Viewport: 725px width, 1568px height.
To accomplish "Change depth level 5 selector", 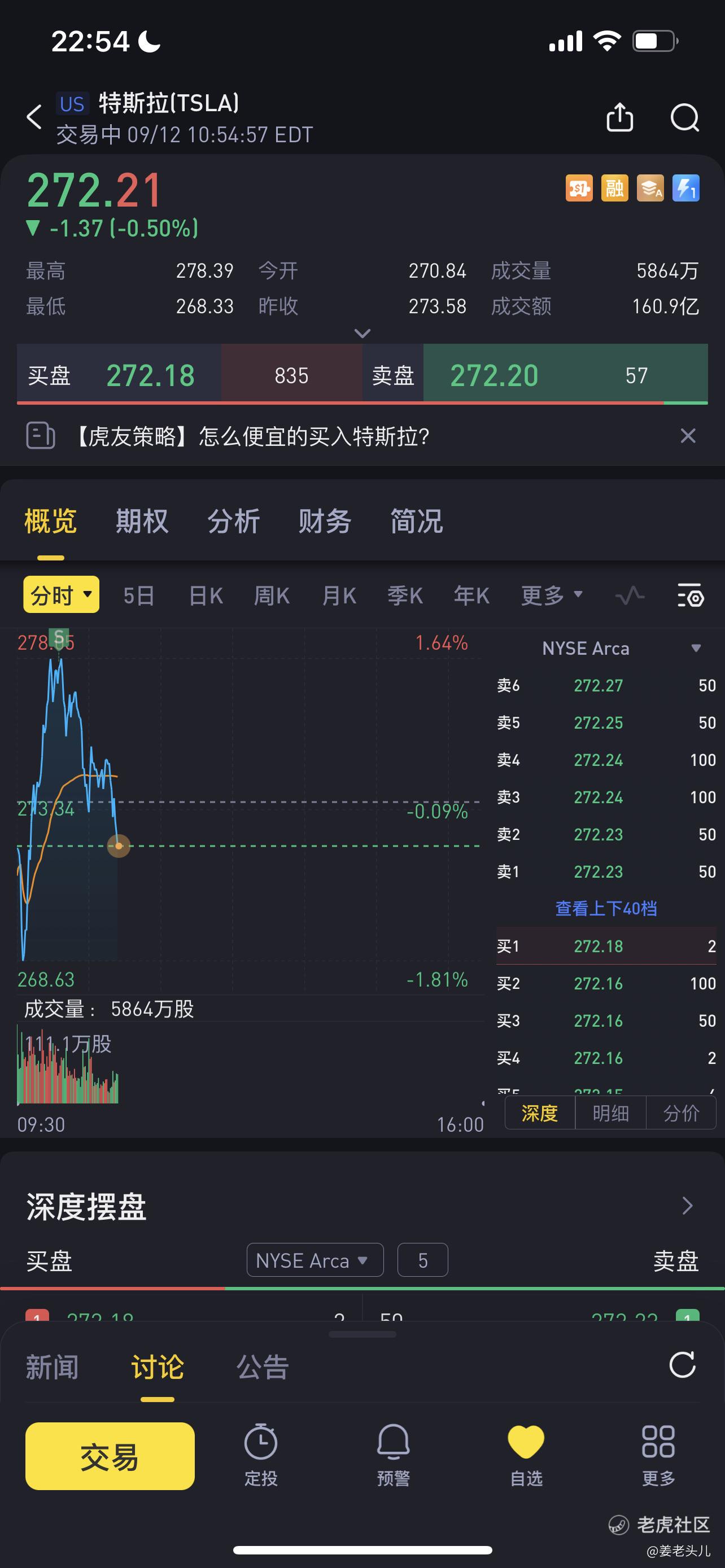I will coord(422,1260).
